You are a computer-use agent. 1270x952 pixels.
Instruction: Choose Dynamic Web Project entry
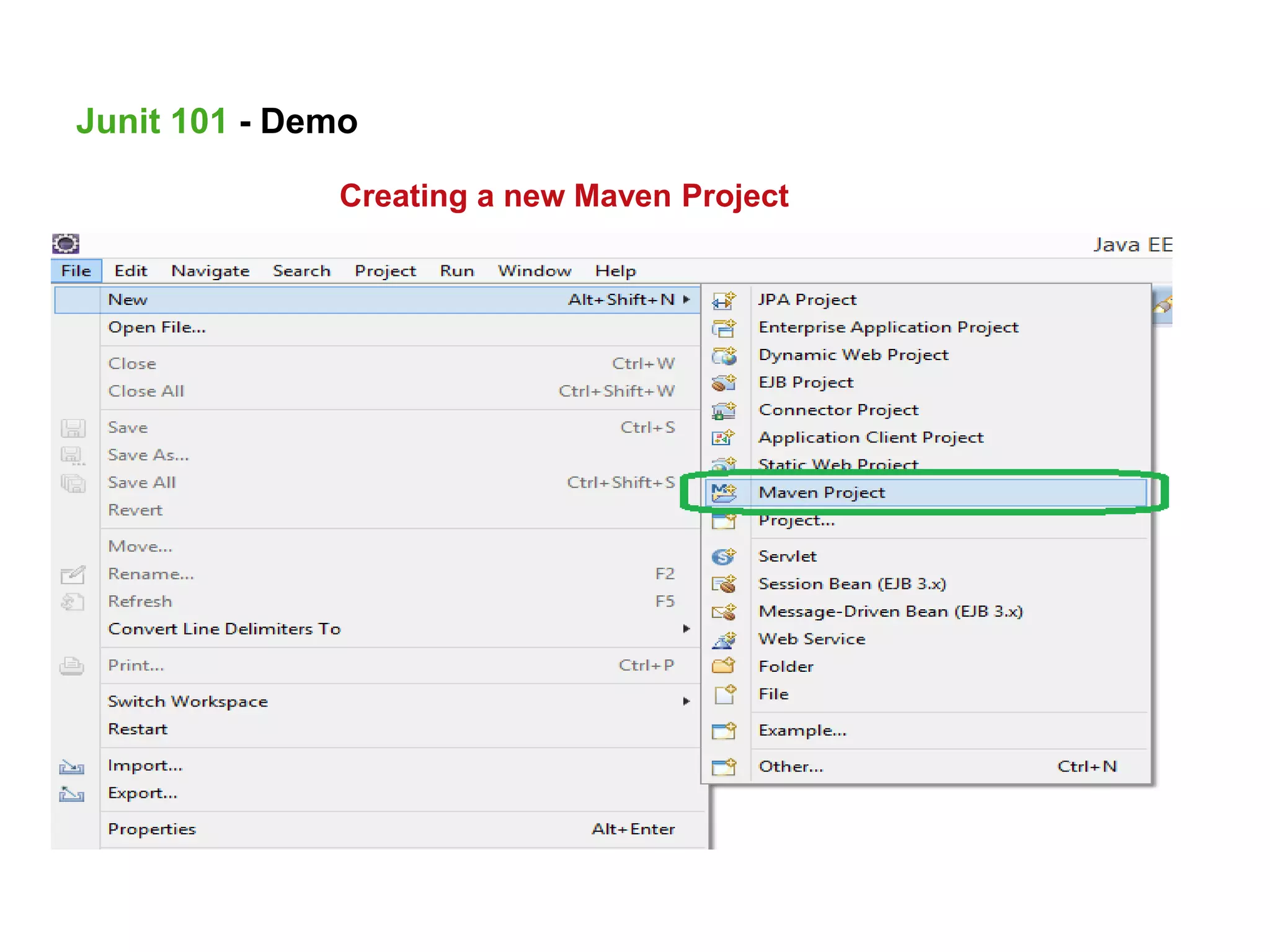point(926,355)
